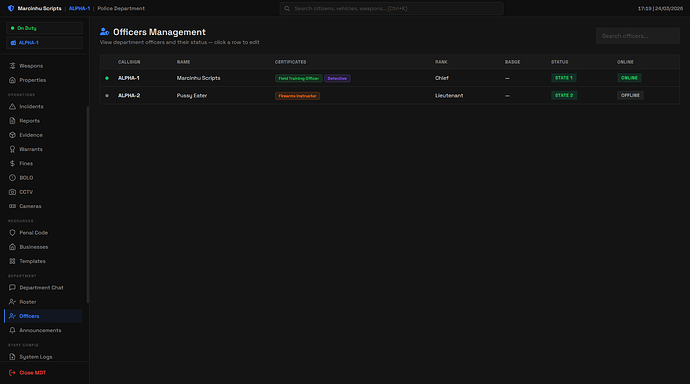Select the Weapons menu item
Viewport: 690px width, 384px height.
43,66
